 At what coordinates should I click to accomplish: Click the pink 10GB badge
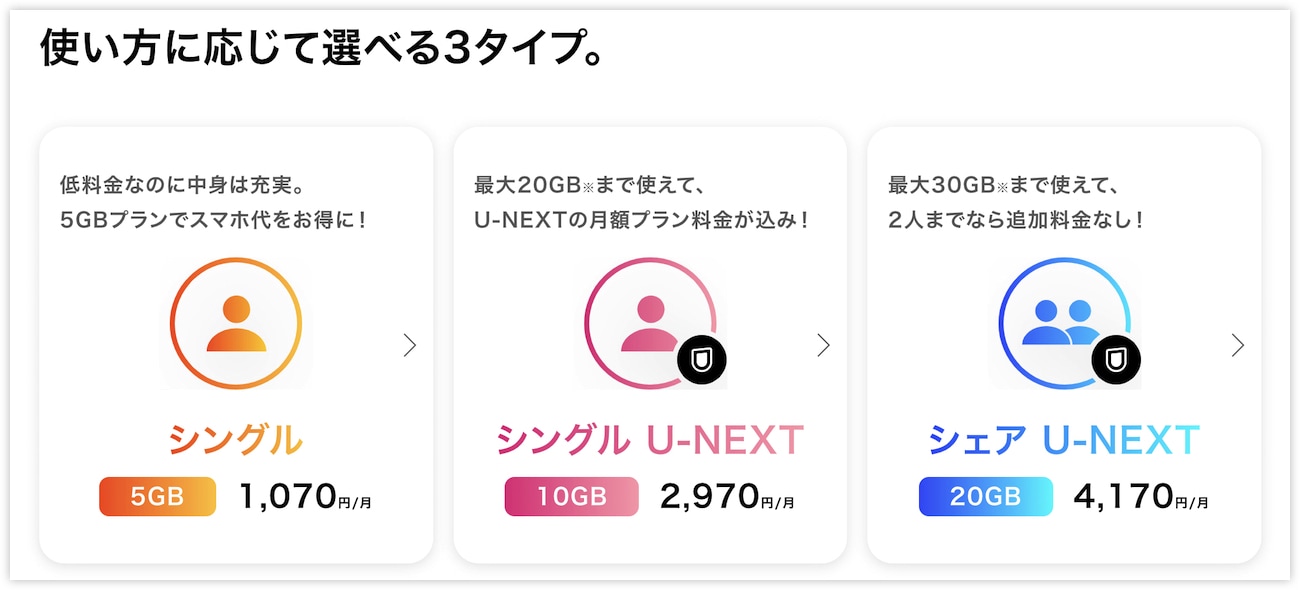571,496
